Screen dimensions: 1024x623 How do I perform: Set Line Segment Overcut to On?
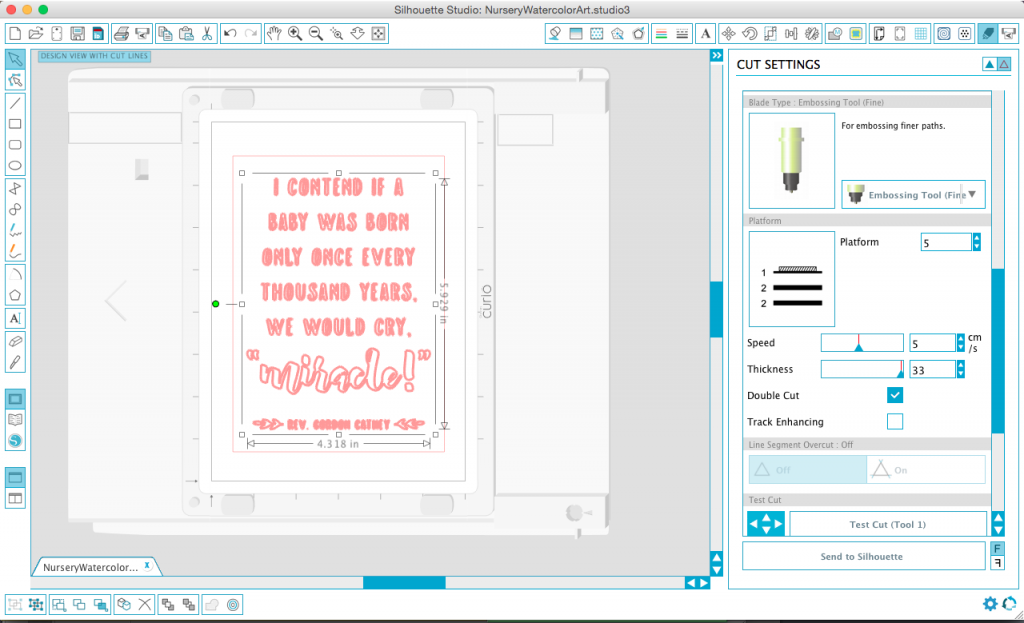tap(925, 470)
